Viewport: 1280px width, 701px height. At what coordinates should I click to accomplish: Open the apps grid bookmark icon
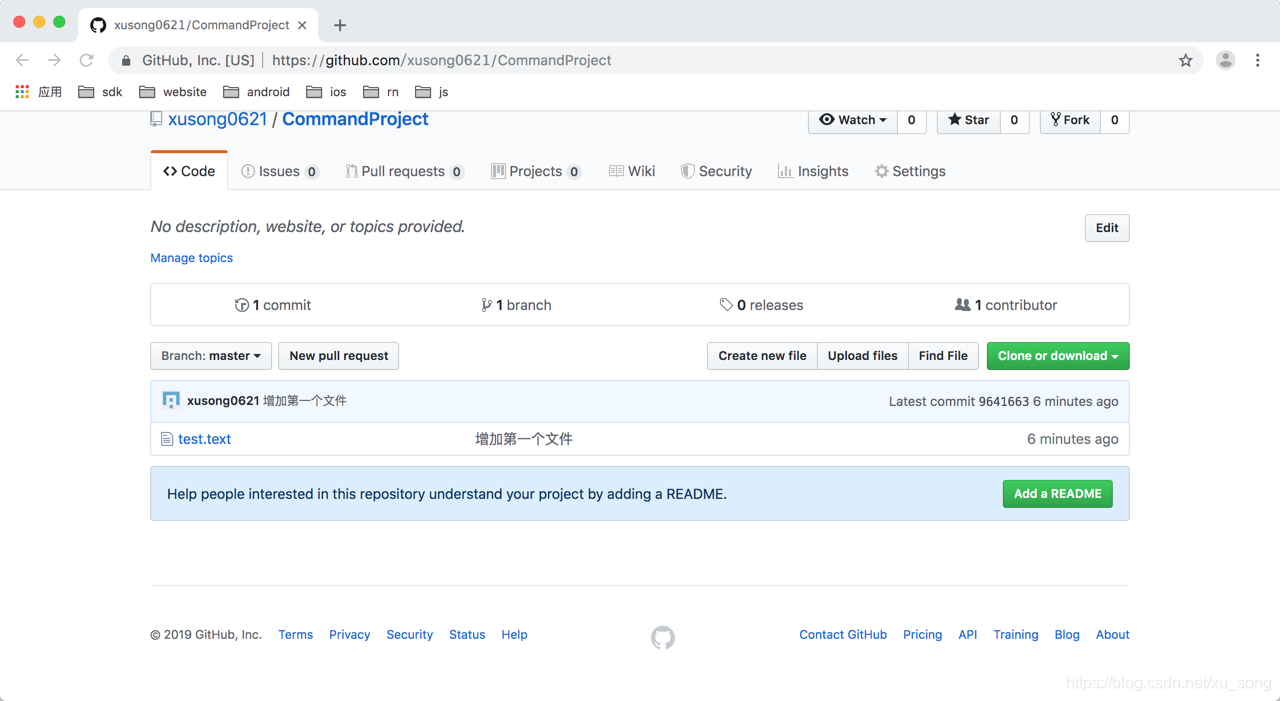coord(22,91)
